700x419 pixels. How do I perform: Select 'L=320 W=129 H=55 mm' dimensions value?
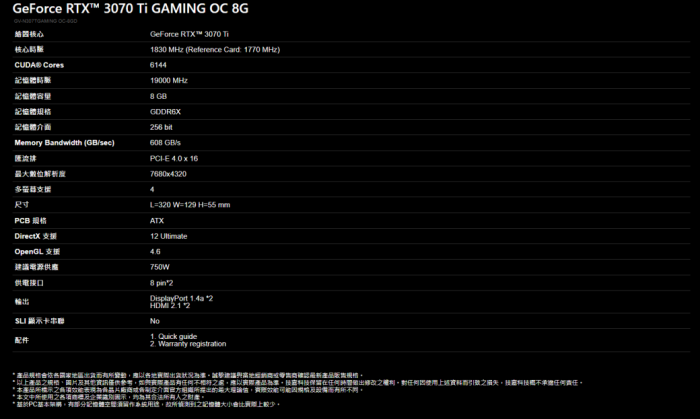pos(190,205)
